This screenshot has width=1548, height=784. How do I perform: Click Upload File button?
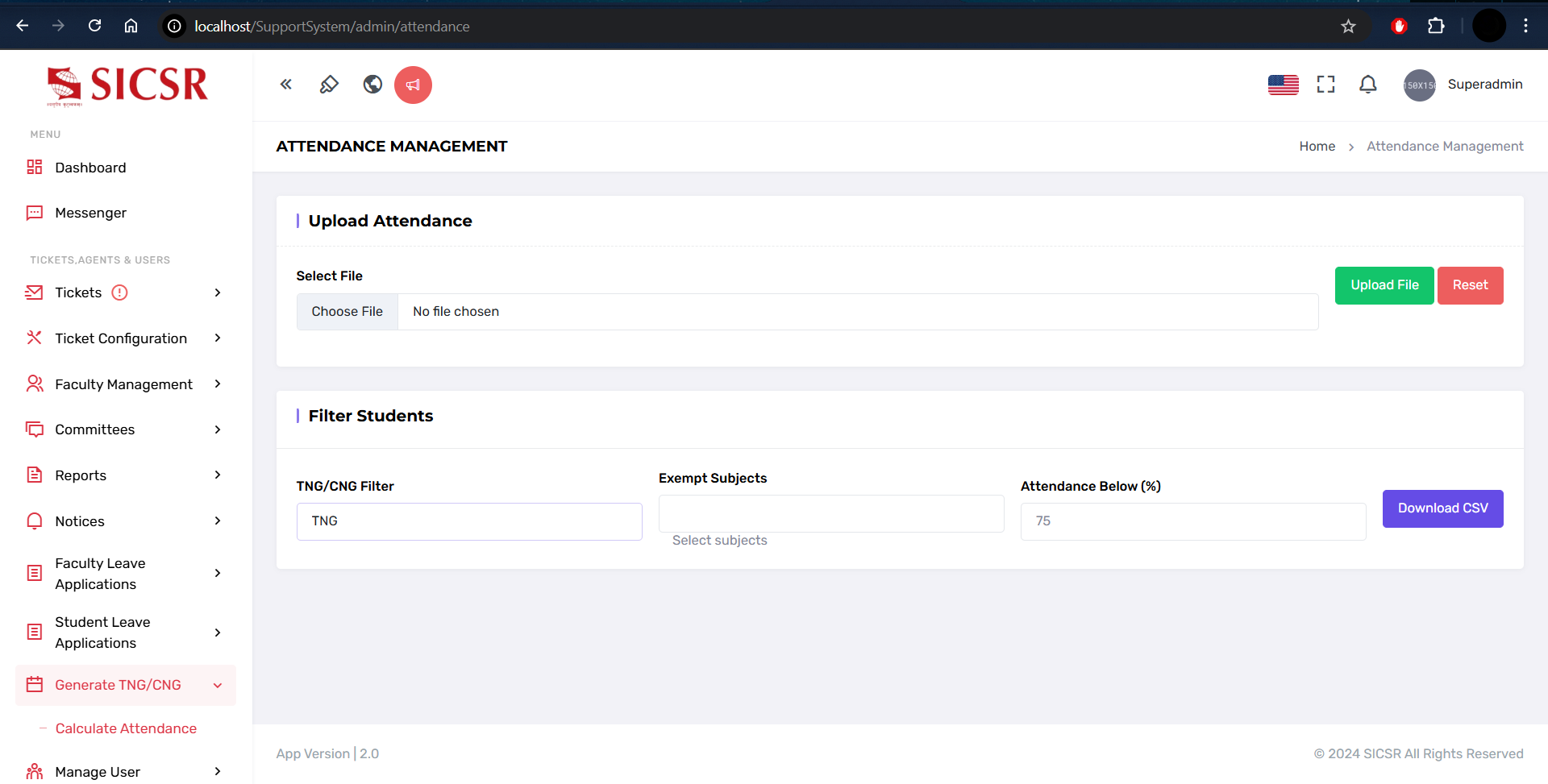[x=1384, y=285]
